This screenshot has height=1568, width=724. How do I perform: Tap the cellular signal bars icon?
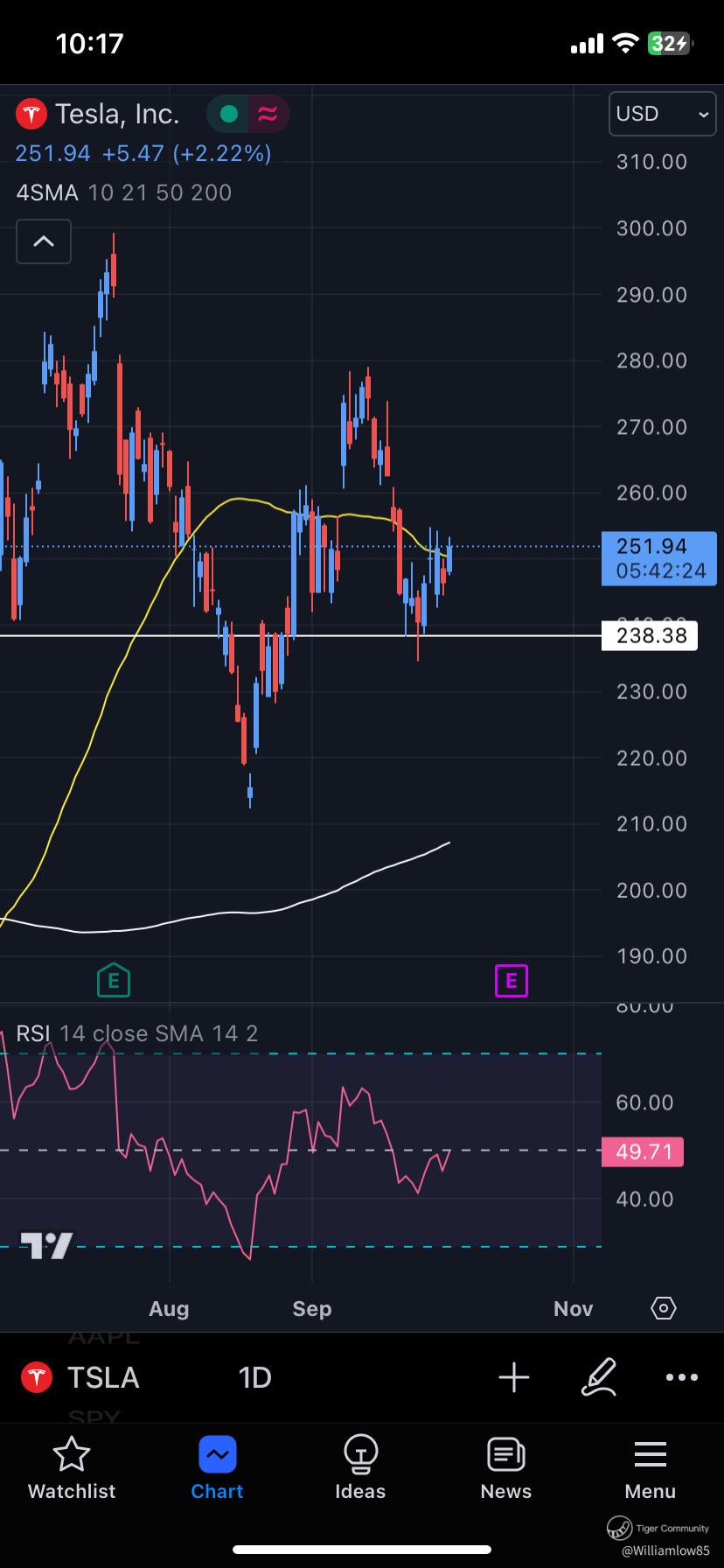[x=587, y=44]
